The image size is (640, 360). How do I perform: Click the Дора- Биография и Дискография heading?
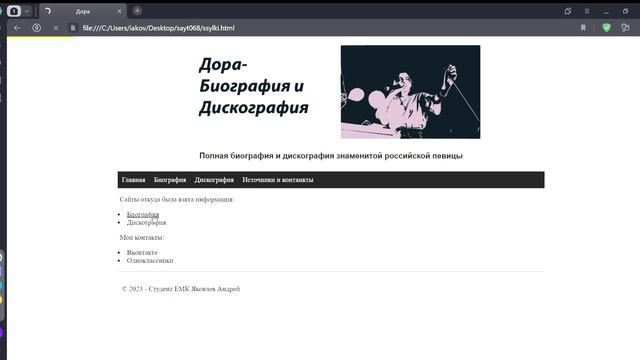[253, 86]
